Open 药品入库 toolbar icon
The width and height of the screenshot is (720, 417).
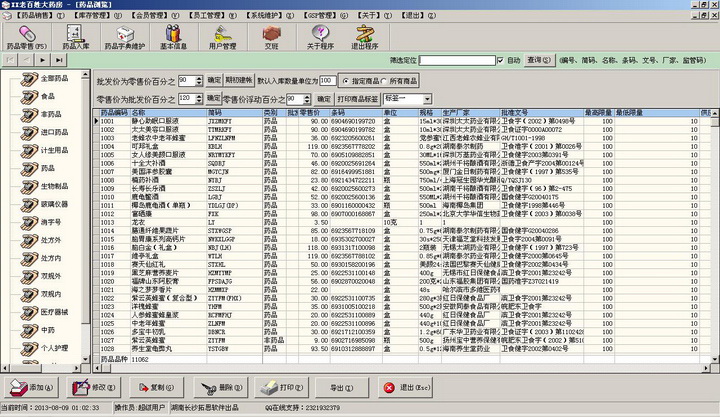pyautogui.click(x=76, y=37)
